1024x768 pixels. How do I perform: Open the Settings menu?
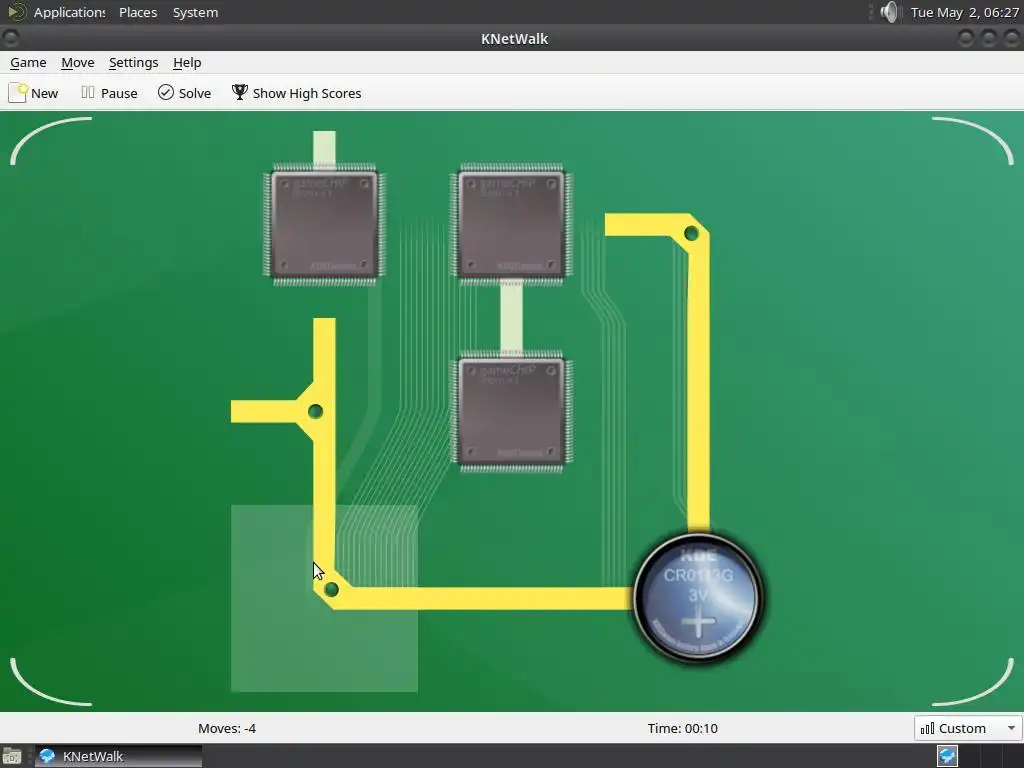click(x=133, y=63)
